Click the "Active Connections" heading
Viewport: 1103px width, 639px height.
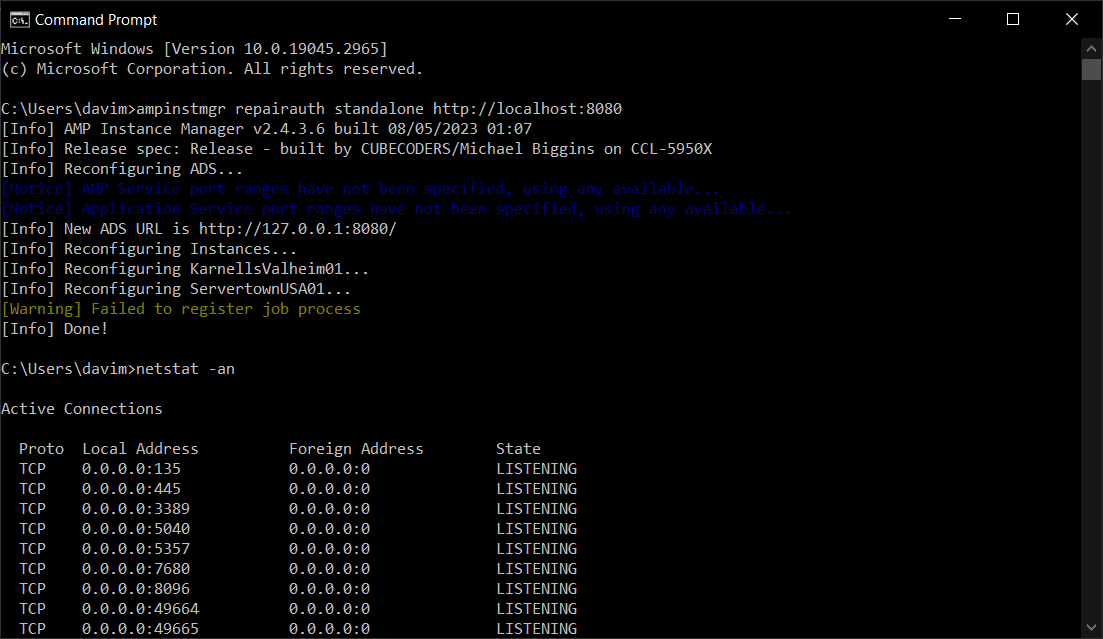tap(82, 409)
